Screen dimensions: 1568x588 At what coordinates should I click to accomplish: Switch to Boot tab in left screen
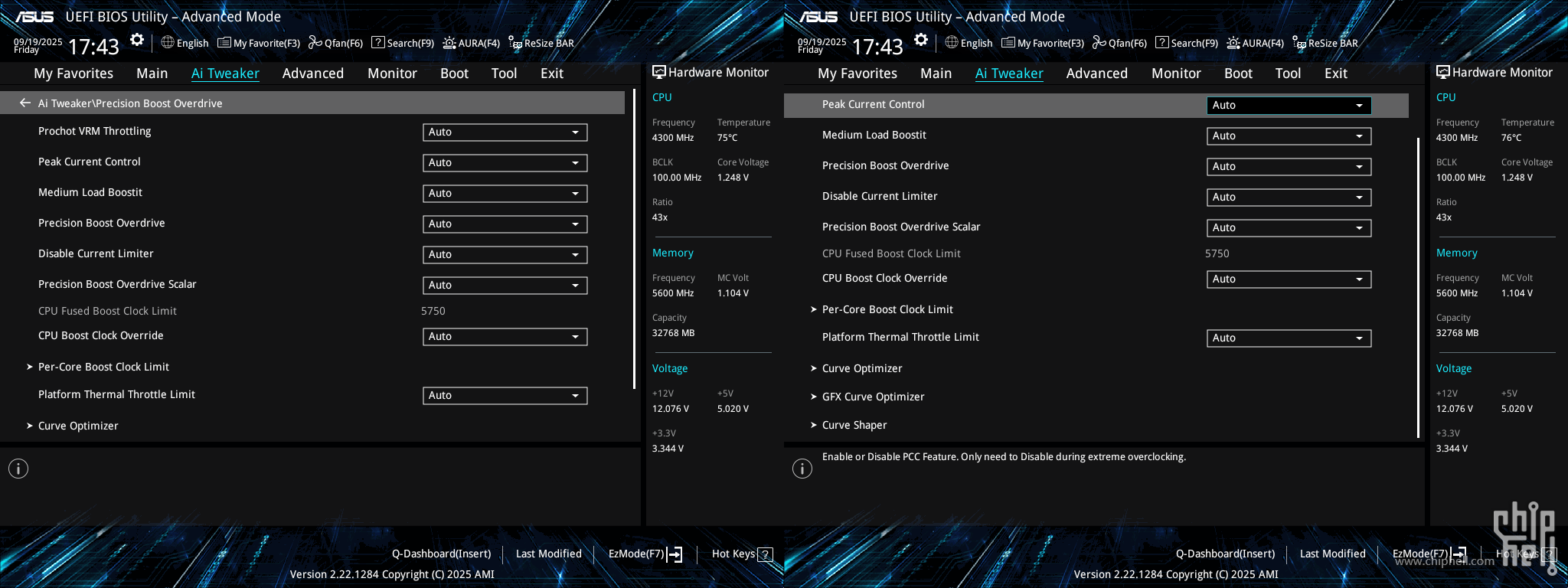[455, 73]
